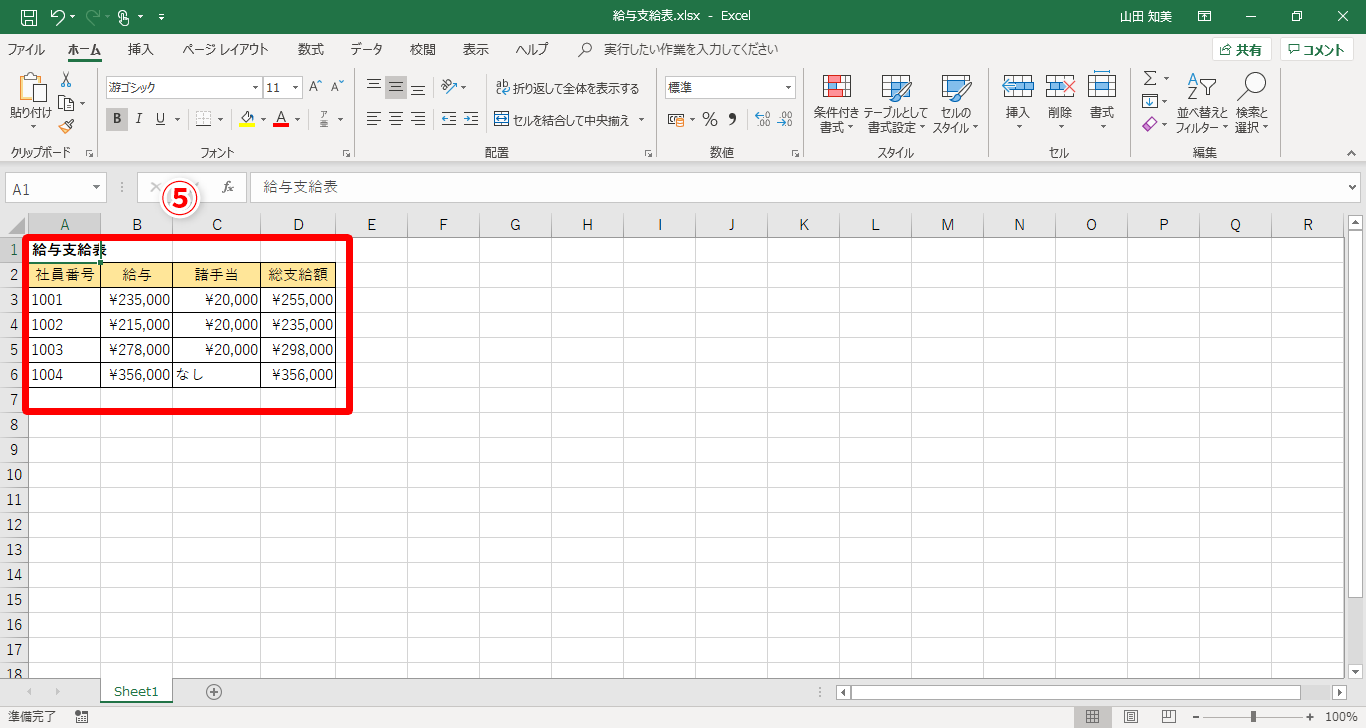Apply comma style number format

[x=733, y=119]
